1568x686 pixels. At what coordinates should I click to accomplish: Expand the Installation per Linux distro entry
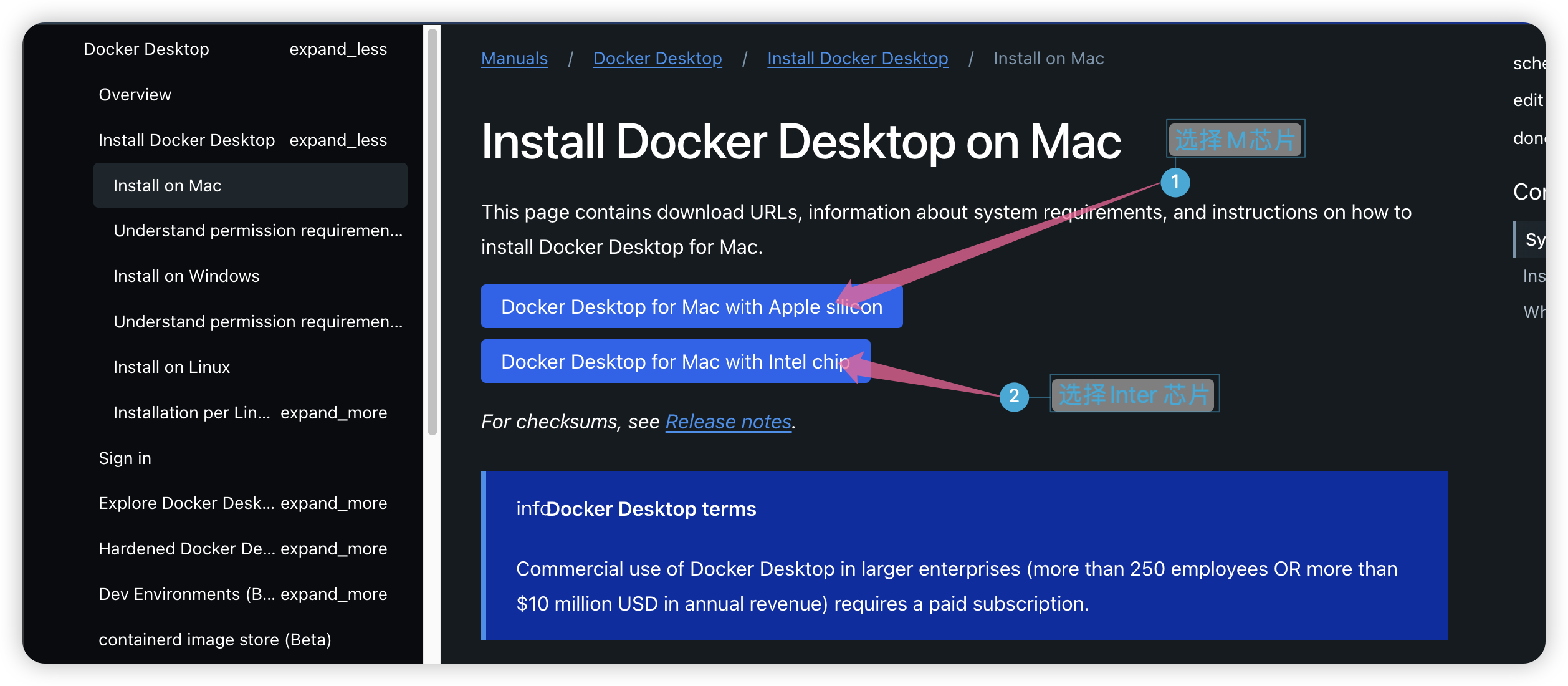click(x=333, y=412)
